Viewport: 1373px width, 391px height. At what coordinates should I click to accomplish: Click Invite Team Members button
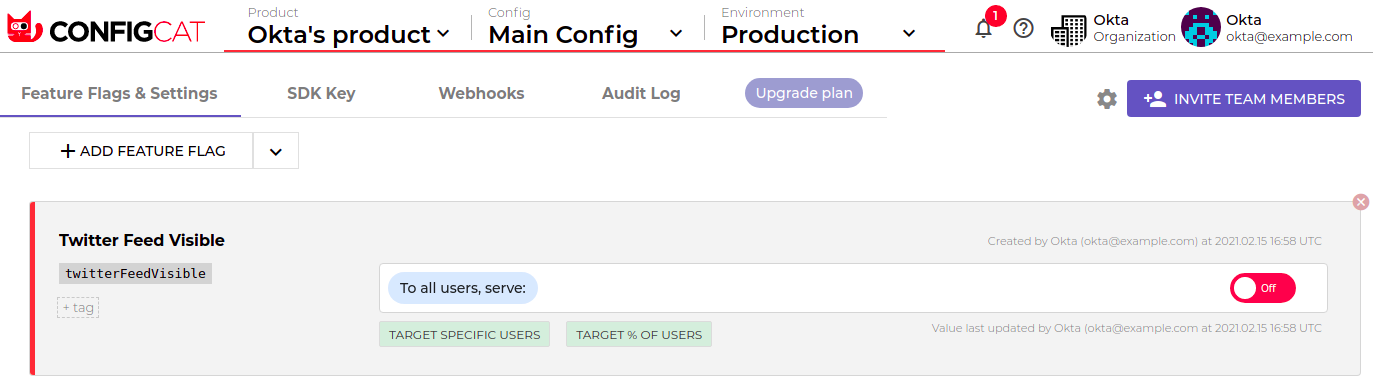pos(1243,99)
